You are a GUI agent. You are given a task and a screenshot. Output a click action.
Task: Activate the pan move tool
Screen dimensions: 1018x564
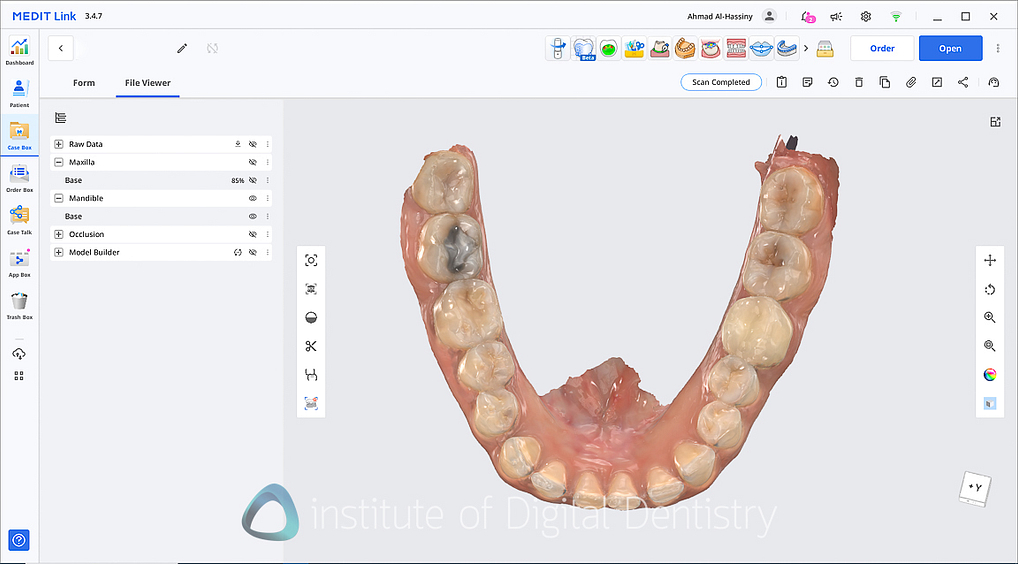[989, 260]
